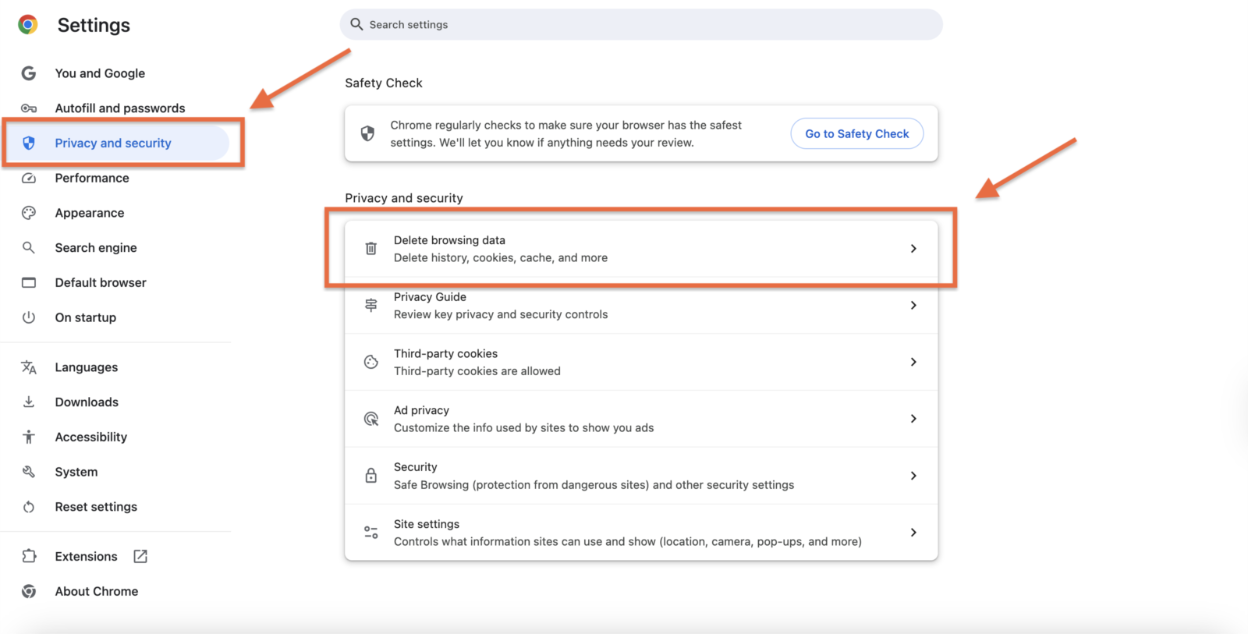Click the signpost icon for Privacy Guide
The height and width of the screenshot is (634, 1248).
coord(371,305)
